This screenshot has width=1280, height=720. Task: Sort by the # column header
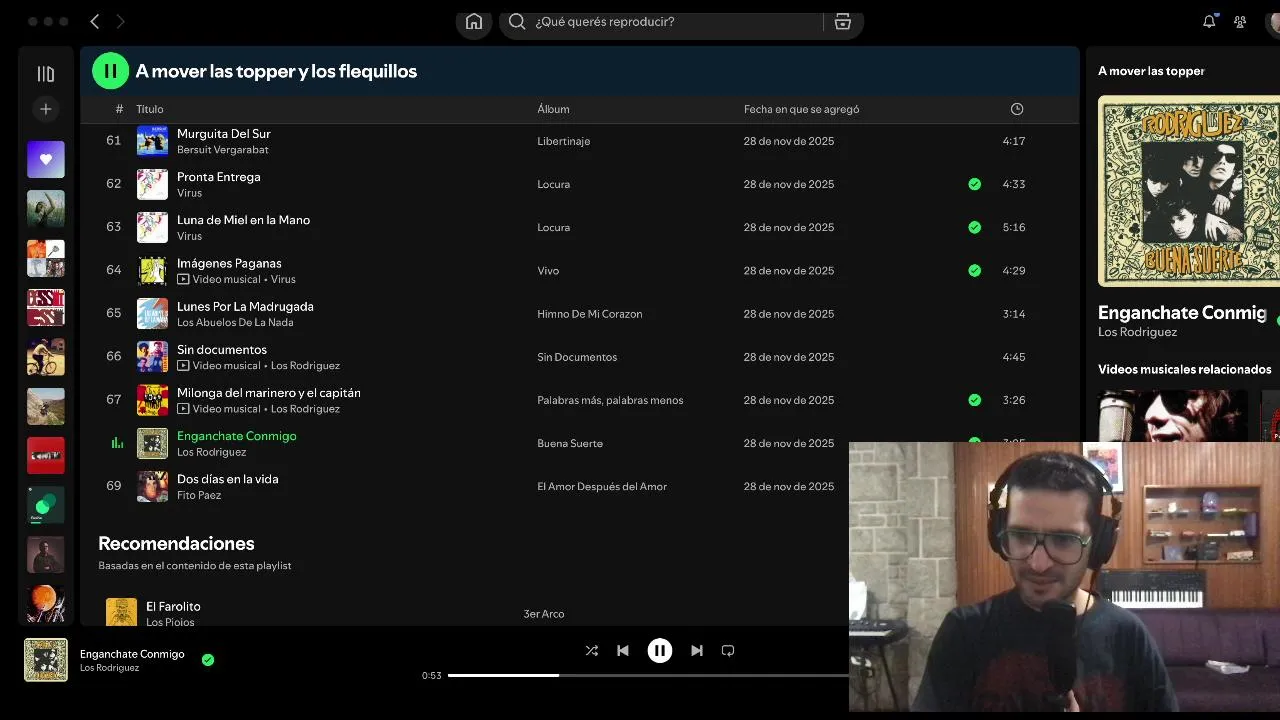(x=119, y=109)
